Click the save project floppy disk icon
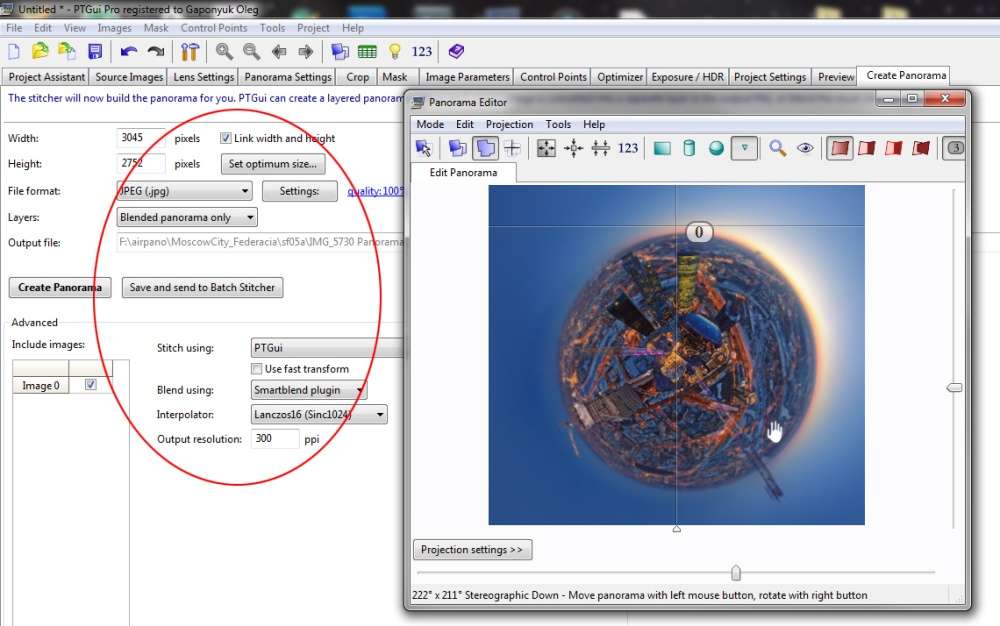The width and height of the screenshot is (1000, 626). (x=95, y=51)
